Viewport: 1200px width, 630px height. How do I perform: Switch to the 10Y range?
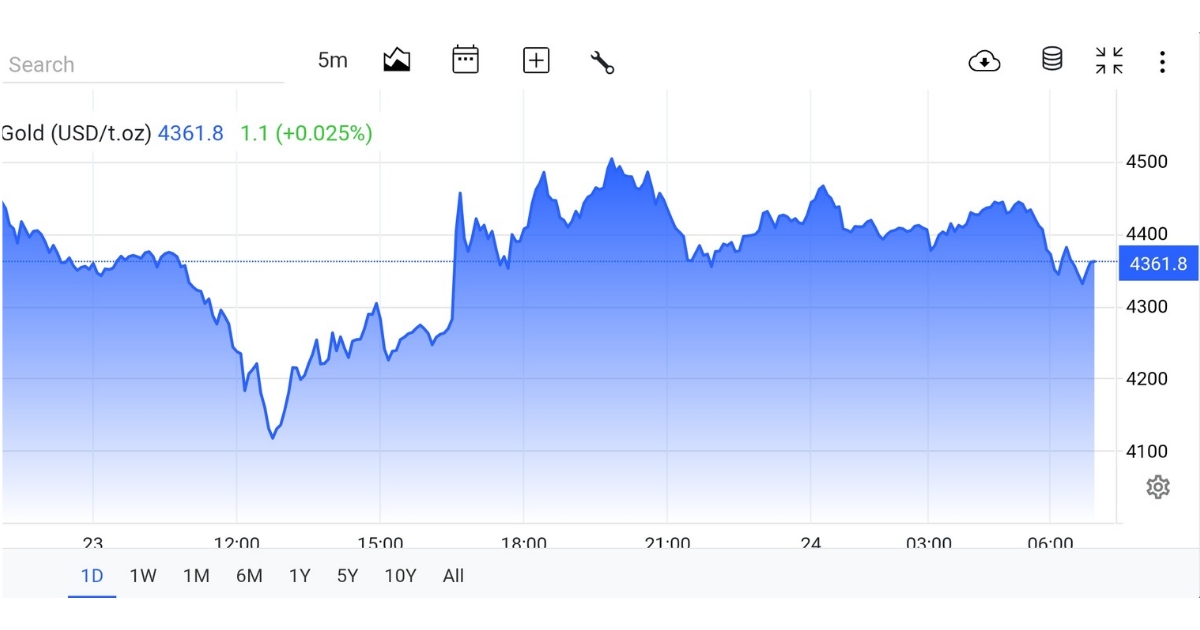coord(400,576)
